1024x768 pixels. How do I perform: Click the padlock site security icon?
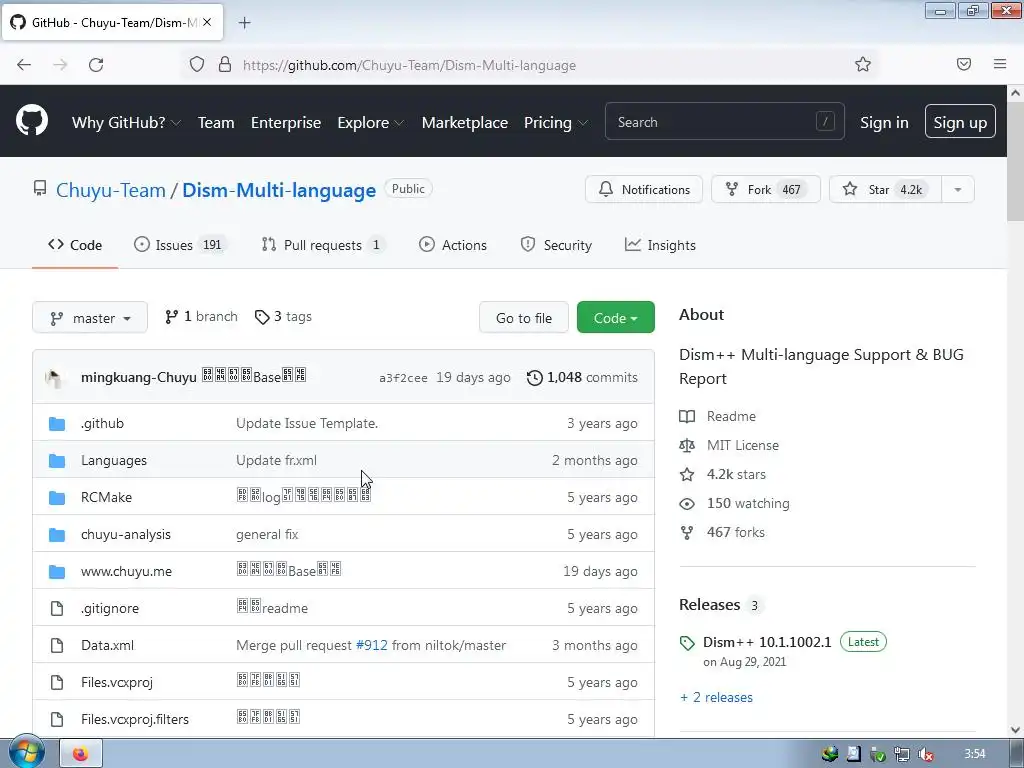point(225,64)
